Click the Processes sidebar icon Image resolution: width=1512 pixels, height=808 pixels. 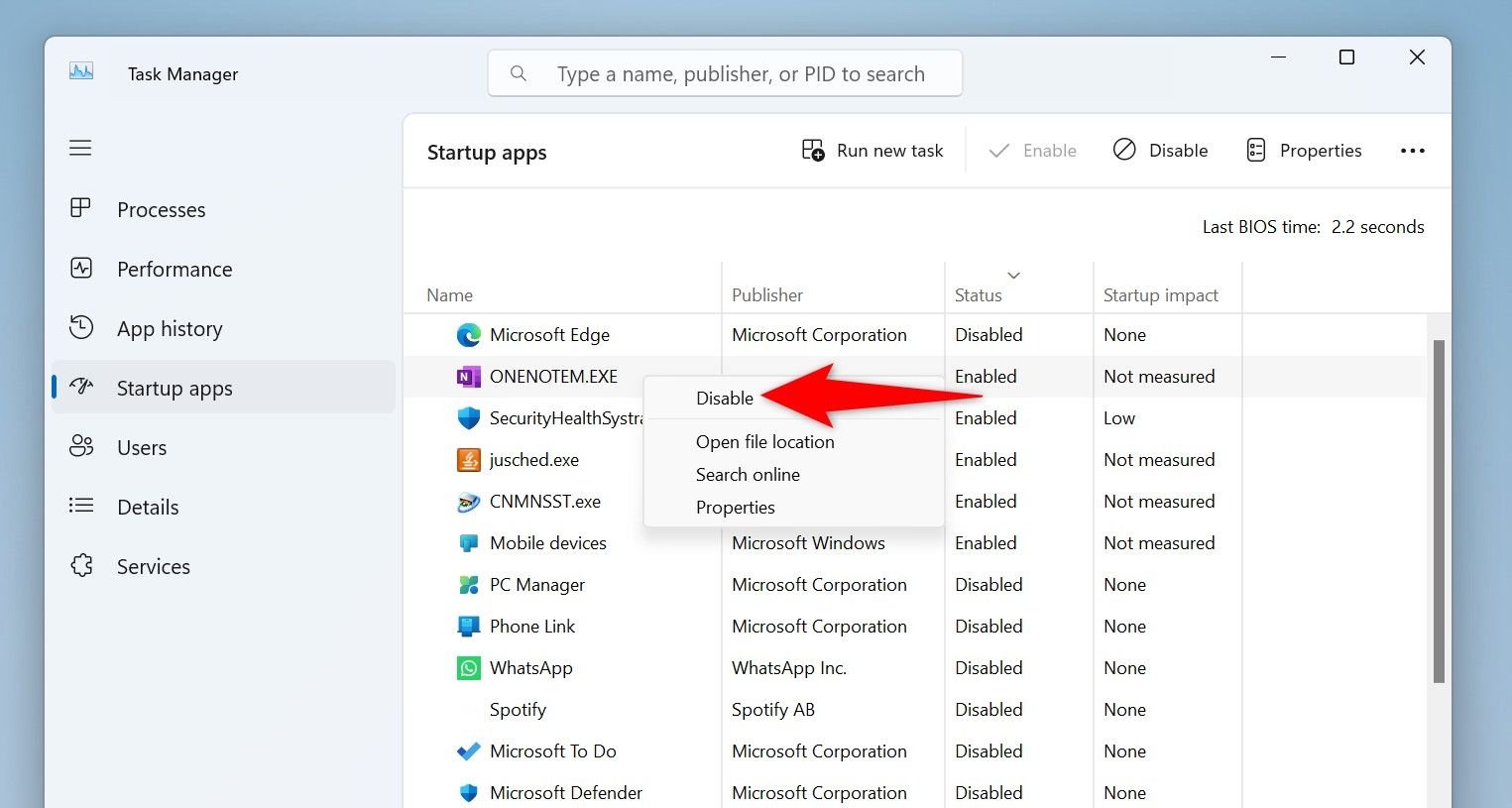pyautogui.click(x=81, y=208)
